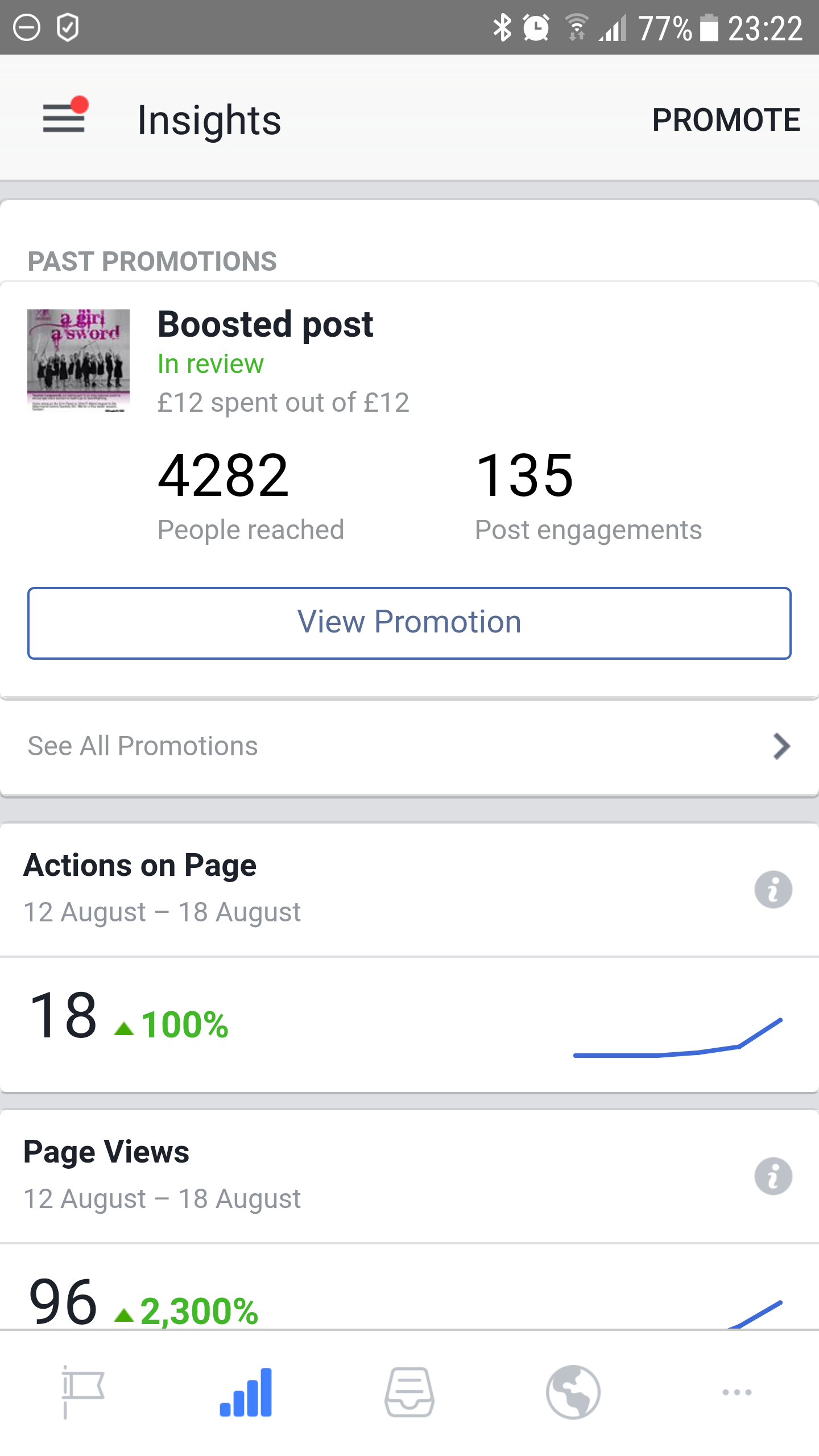The width and height of the screenshot is (819, 1456).
Task: Open the More options ellipsis tab
Action: click(x=737, y=1392)
